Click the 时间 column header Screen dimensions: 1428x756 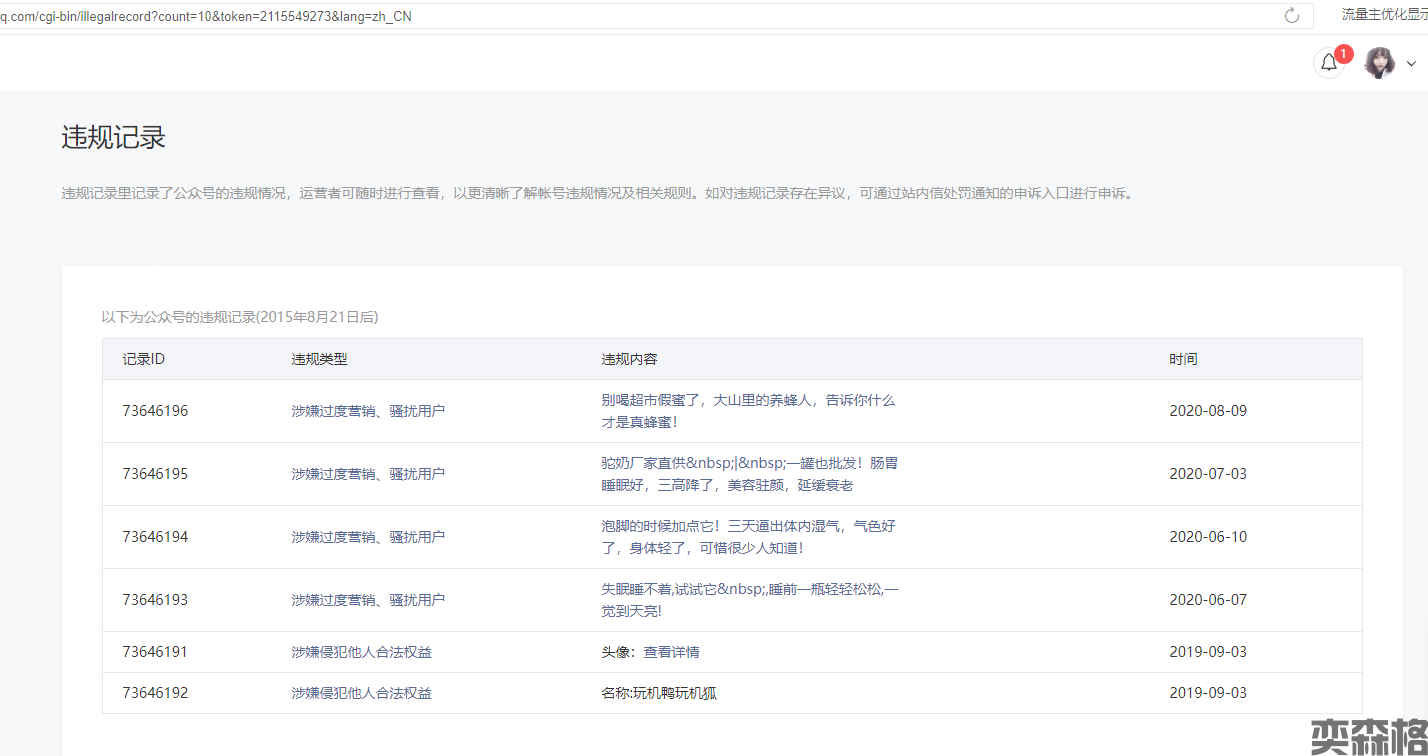coord(1183,359)
